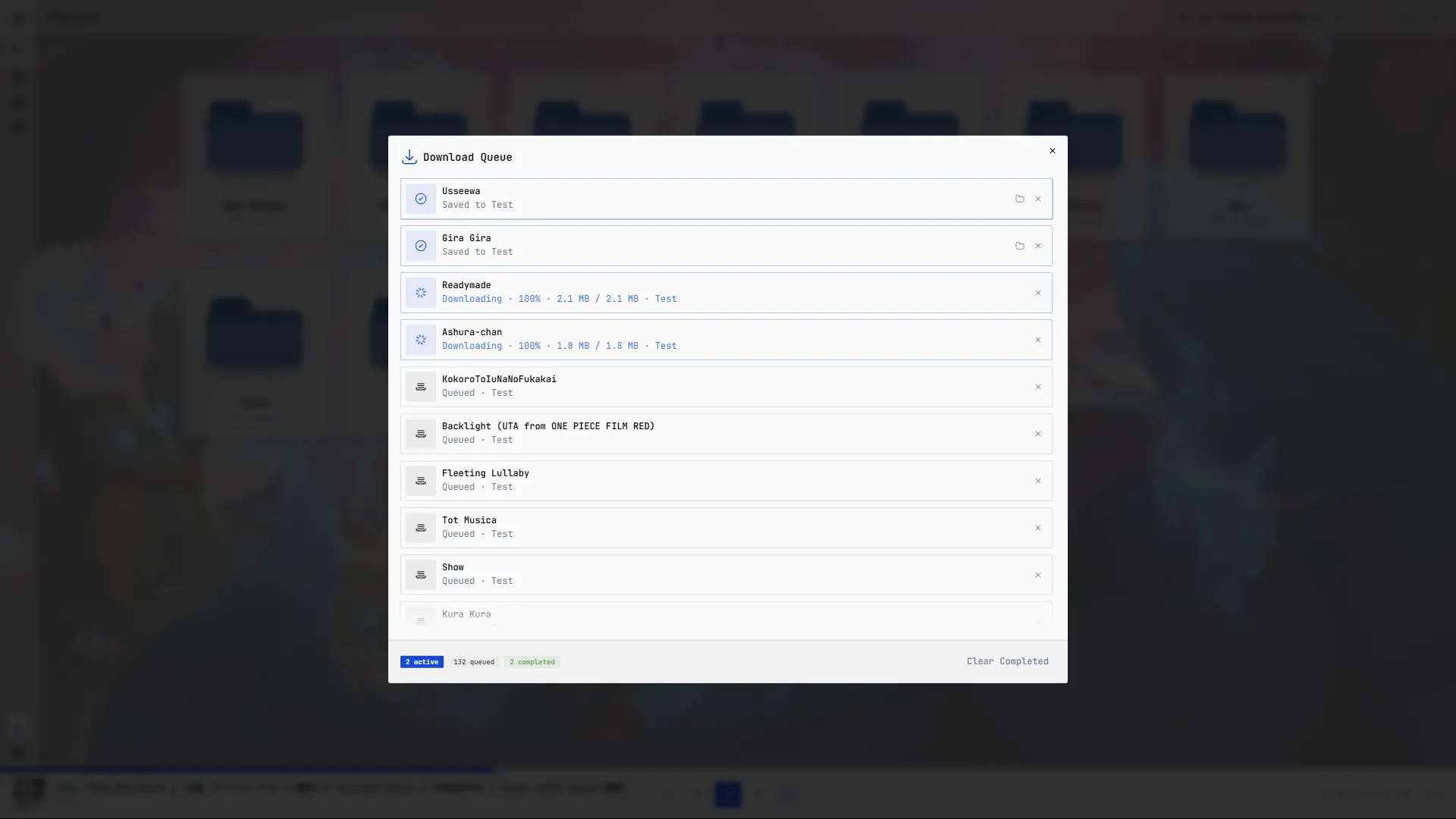Image resolution: width=1456 pixels, height=819 pixels.
Task: Remove Backlight from the queue
Action: click(1037, 434)
